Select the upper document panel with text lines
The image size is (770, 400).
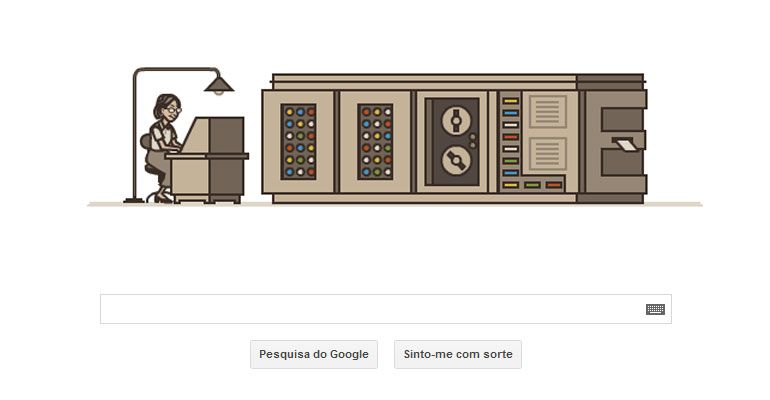pyautogui.click(x=548, y=111)
